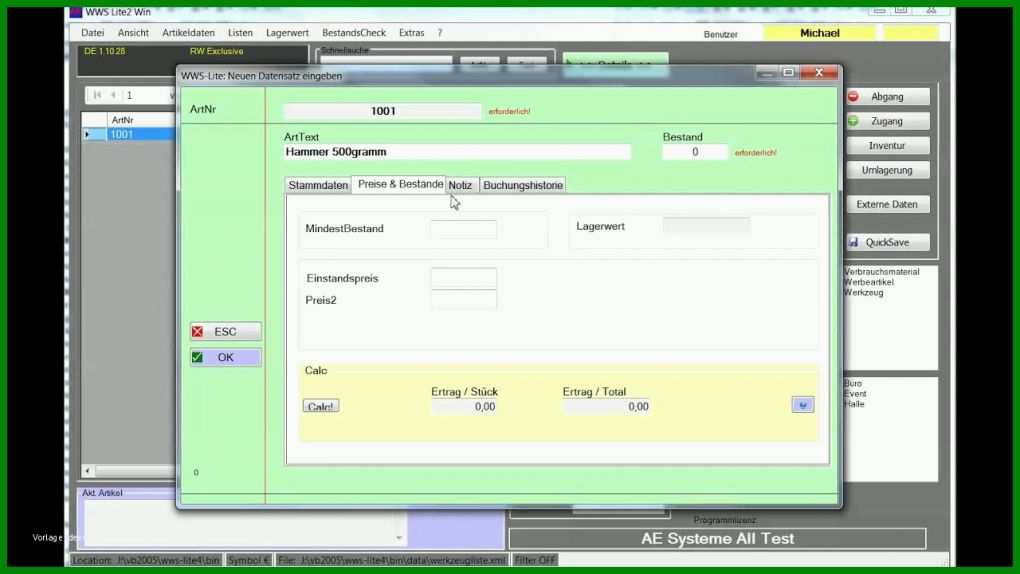Click the dropdown arrow in Akt. Artikel box

pos(399,538)
